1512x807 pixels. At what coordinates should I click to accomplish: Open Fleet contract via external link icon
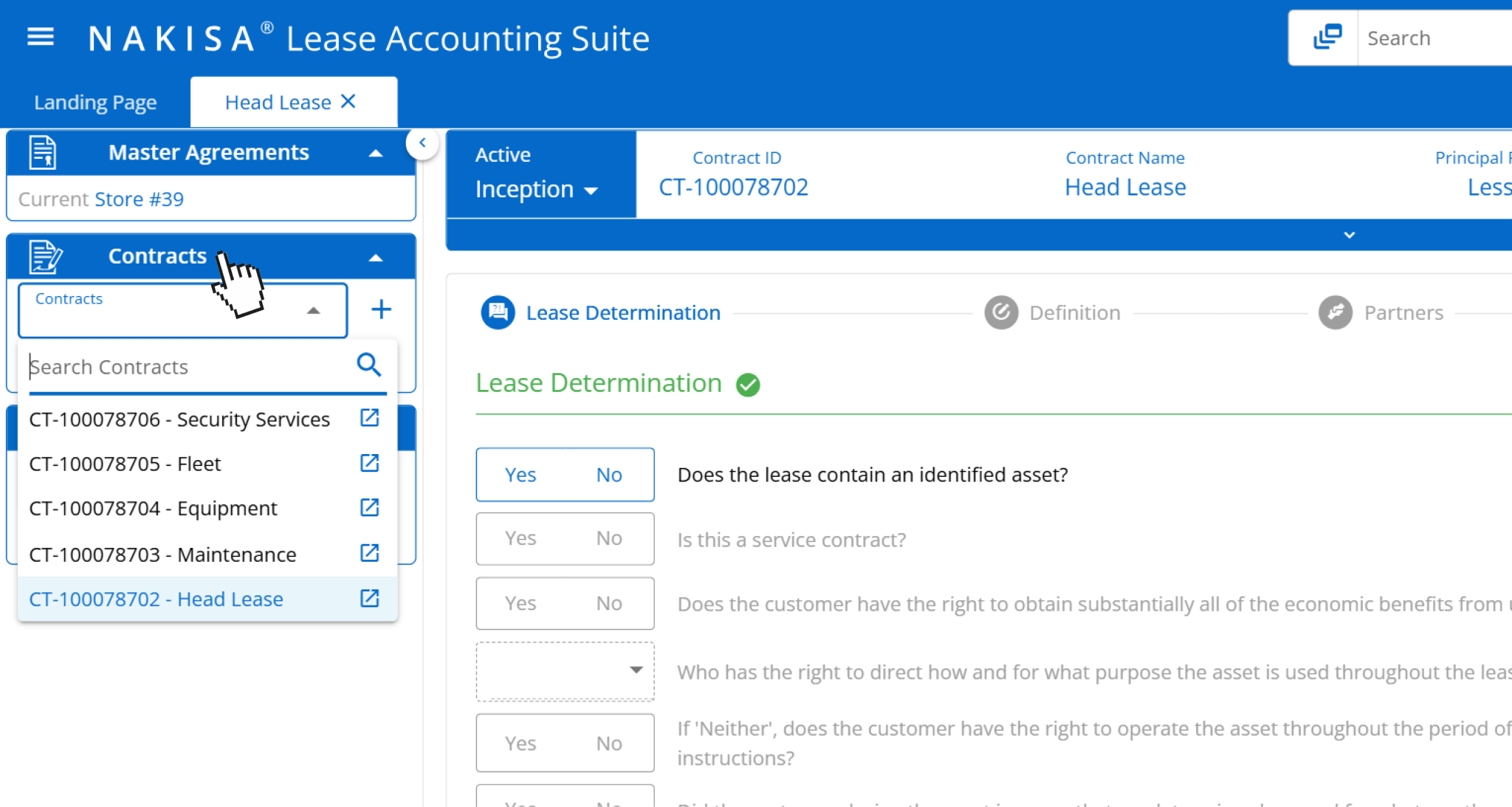coord(369,463)
